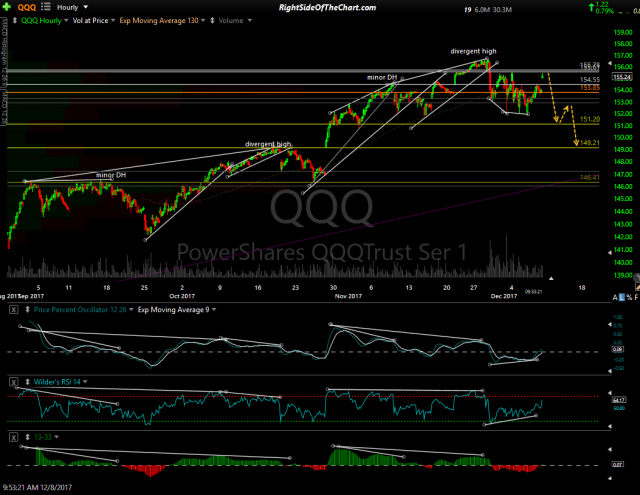Click the reorder arrows before Volume

tap(212, 20)
